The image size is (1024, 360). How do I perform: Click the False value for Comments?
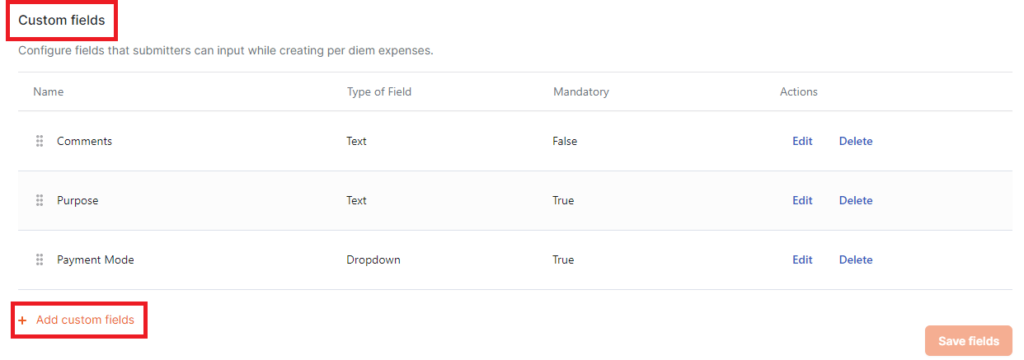tap(565, 141)
